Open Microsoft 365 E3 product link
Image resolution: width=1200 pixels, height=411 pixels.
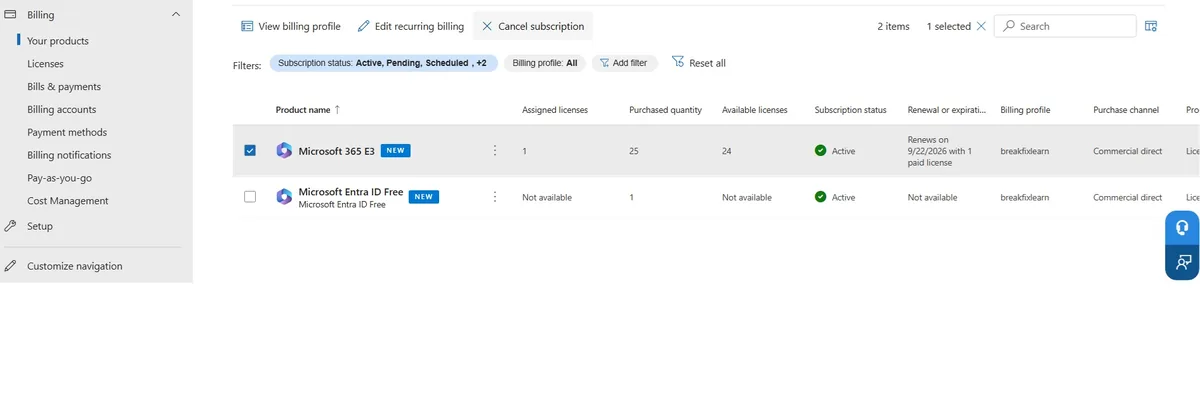pyautogui.click(x=336, y=151)
